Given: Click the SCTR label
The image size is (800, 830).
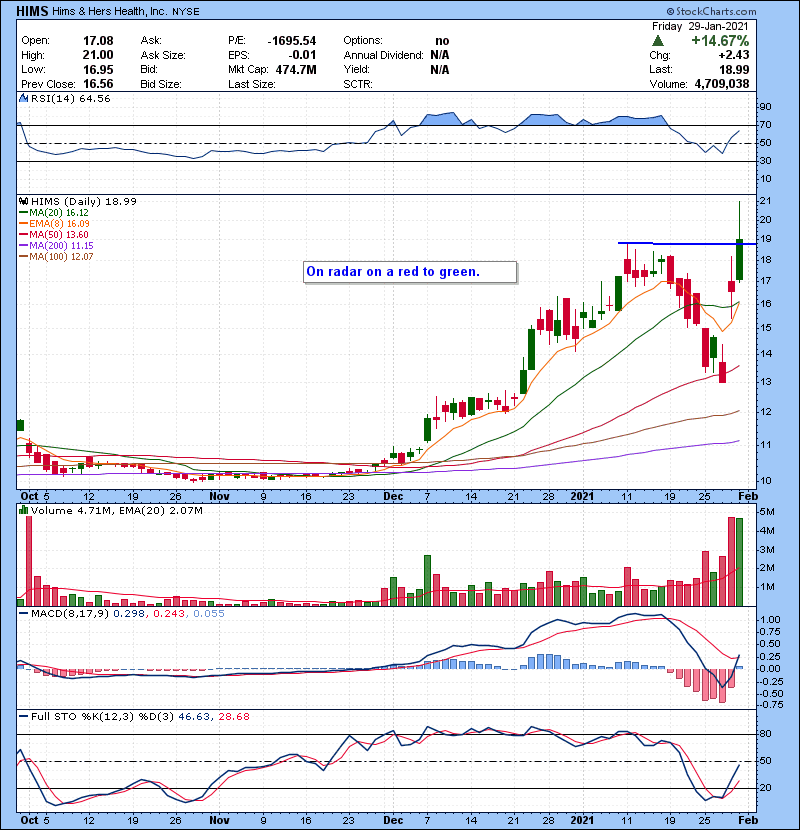Looking at the screenshot, I should point(358,84).
